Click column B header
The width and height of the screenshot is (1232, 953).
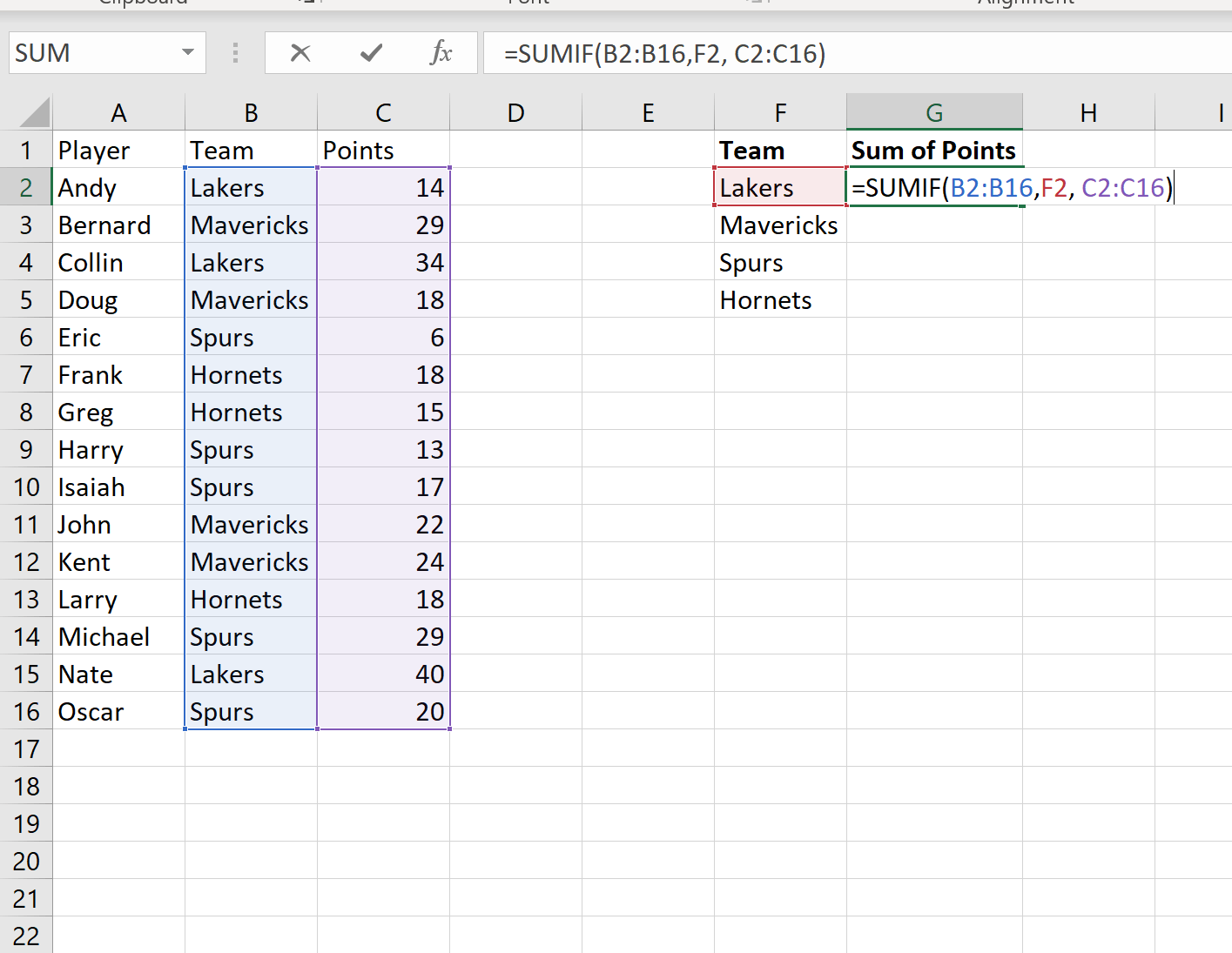pos(251,111)
